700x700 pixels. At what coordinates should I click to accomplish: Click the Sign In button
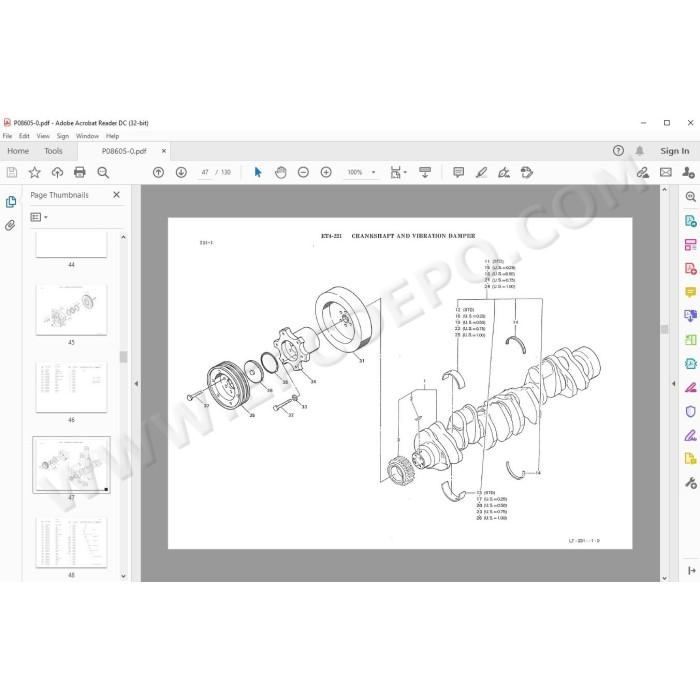[675, 151]
